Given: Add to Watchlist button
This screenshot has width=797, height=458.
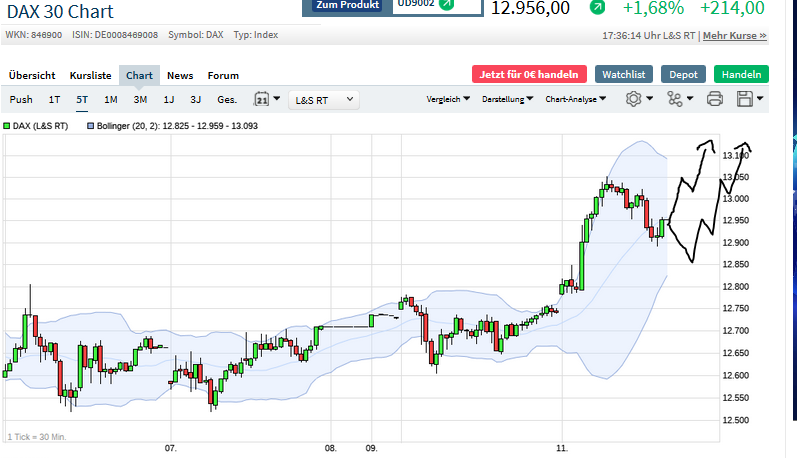Looking at the screenshot, I should (x=624, y=74).
